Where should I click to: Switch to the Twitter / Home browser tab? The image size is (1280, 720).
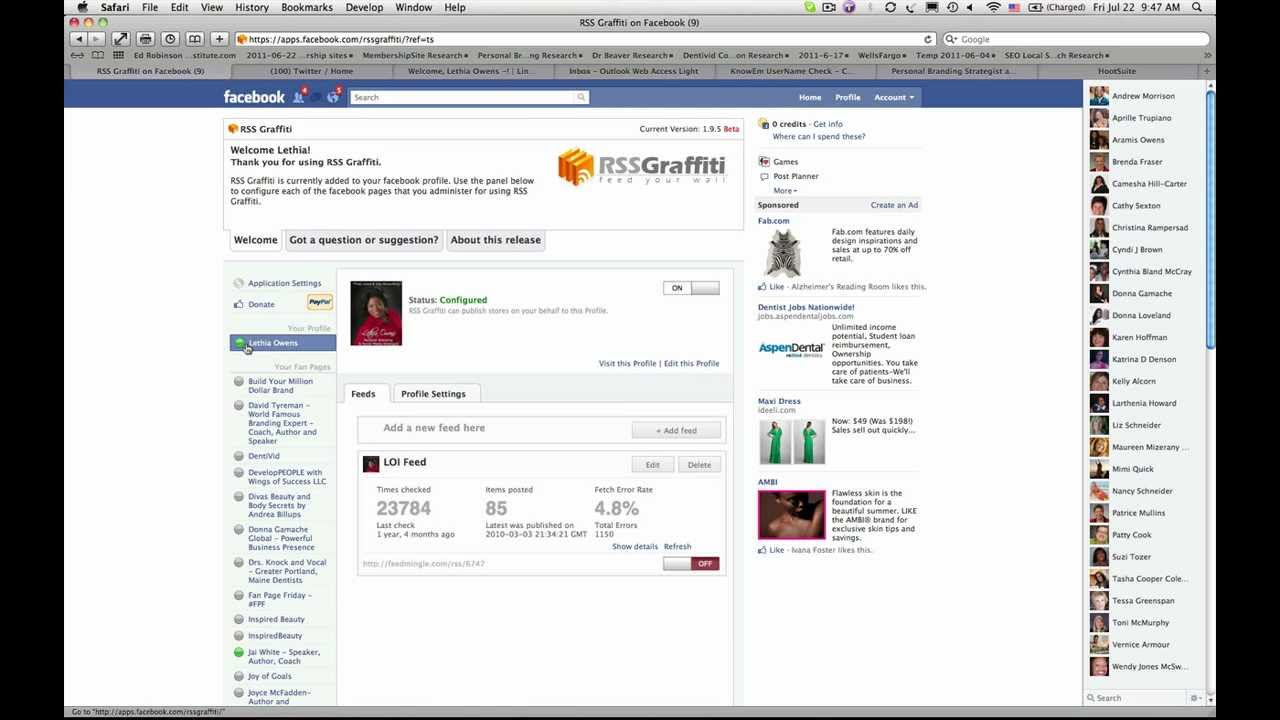(312, 71)
